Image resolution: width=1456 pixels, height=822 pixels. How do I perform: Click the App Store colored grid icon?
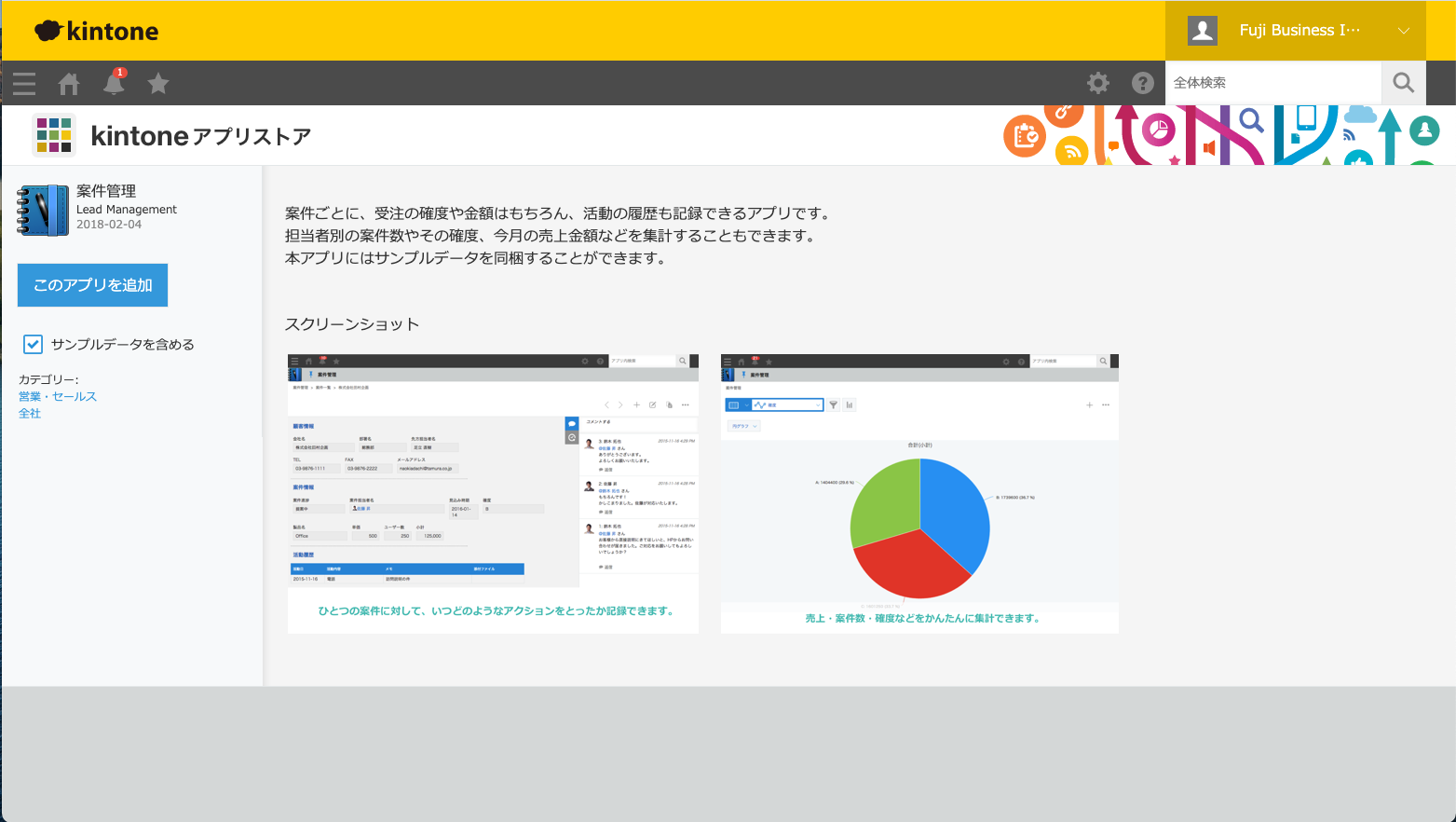[53, 135]
